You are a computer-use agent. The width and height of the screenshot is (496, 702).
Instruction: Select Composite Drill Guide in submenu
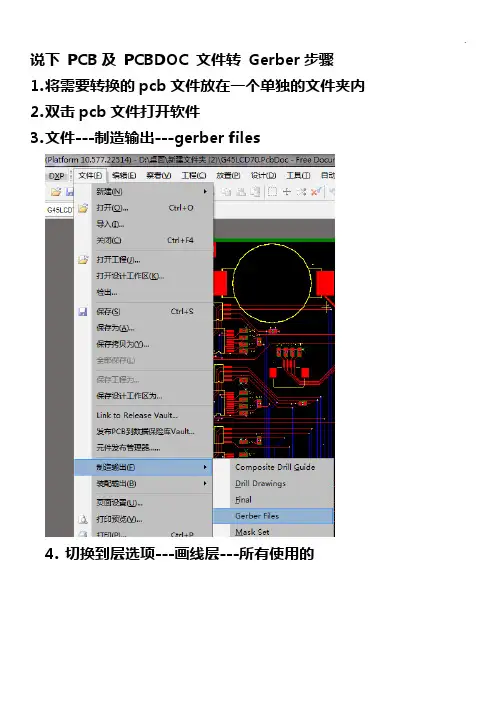point(274,467)
